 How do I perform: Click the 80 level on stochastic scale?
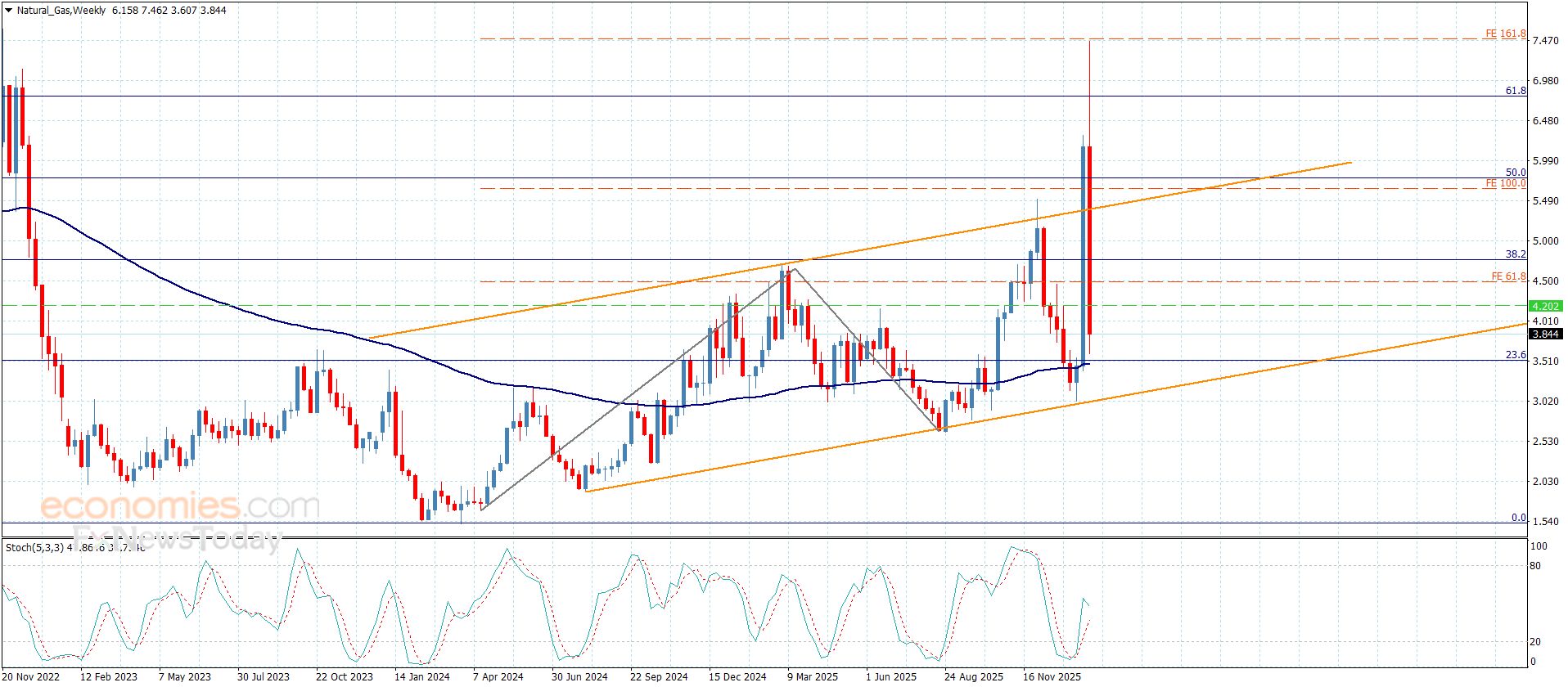pyautogui.click(x=1535, y=566)
